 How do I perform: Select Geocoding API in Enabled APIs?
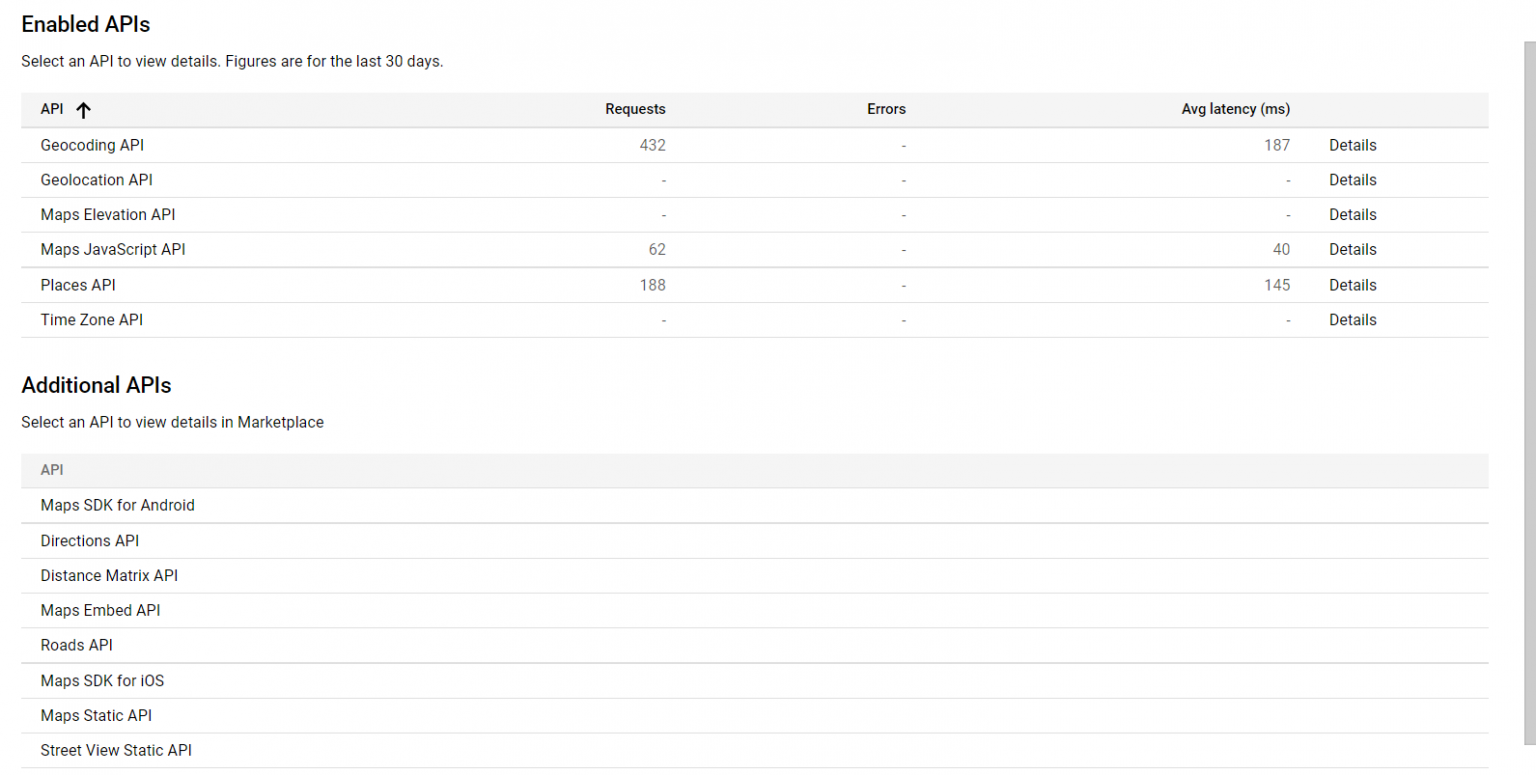tap(92, 145)
